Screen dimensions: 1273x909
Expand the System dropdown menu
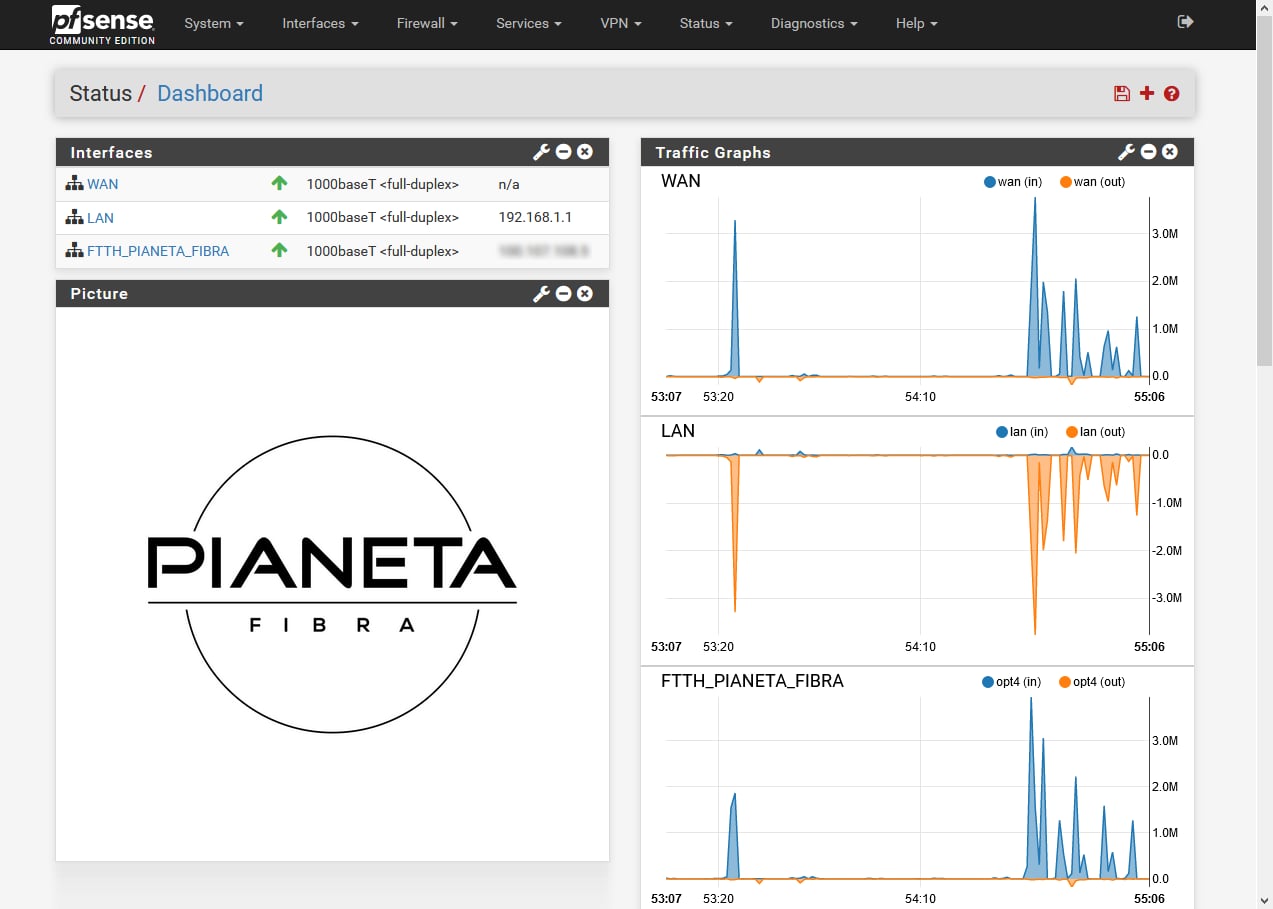(x=214, y=23)
